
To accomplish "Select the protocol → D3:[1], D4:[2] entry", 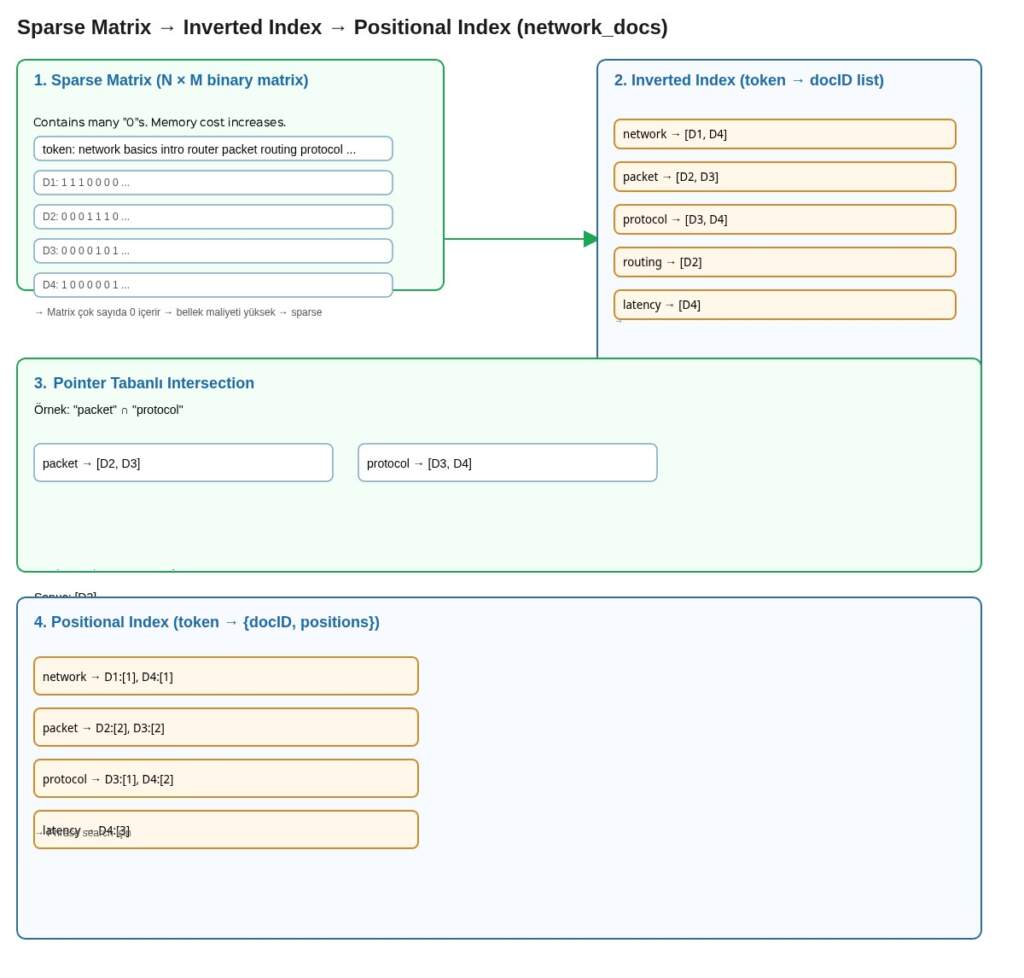I will tap(225, 779).
